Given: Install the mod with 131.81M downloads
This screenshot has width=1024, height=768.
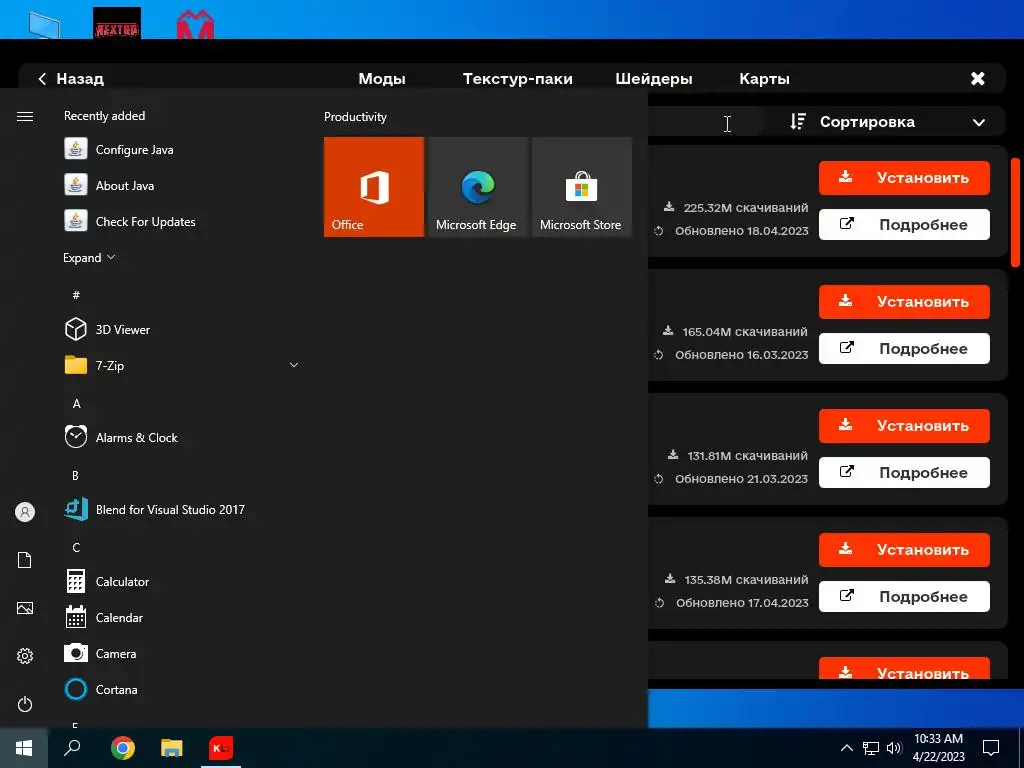Looking at the screenshot, I should pyautogui.click(x=904, y=426).
